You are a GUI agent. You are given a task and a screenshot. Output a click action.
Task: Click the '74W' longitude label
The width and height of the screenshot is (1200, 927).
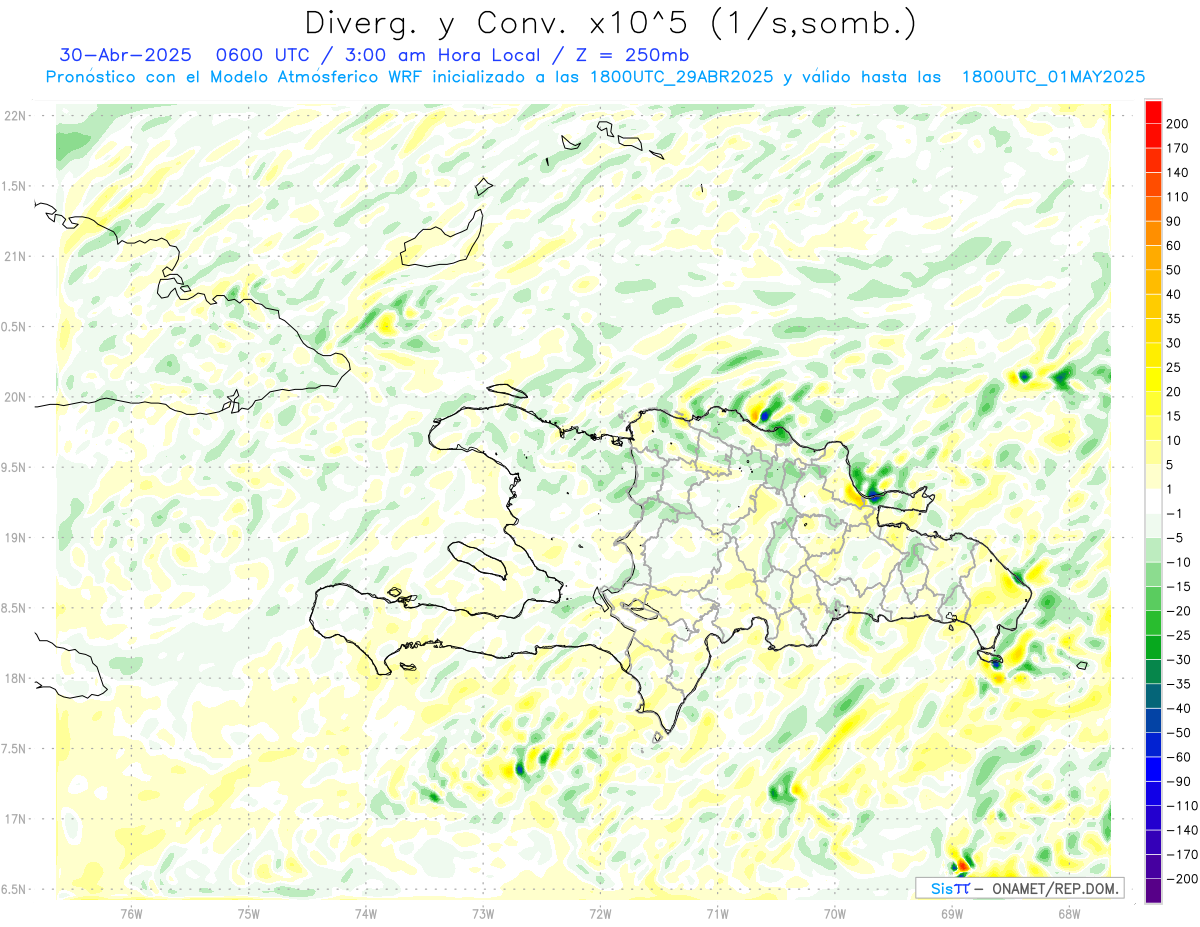[x=365, y=913]
